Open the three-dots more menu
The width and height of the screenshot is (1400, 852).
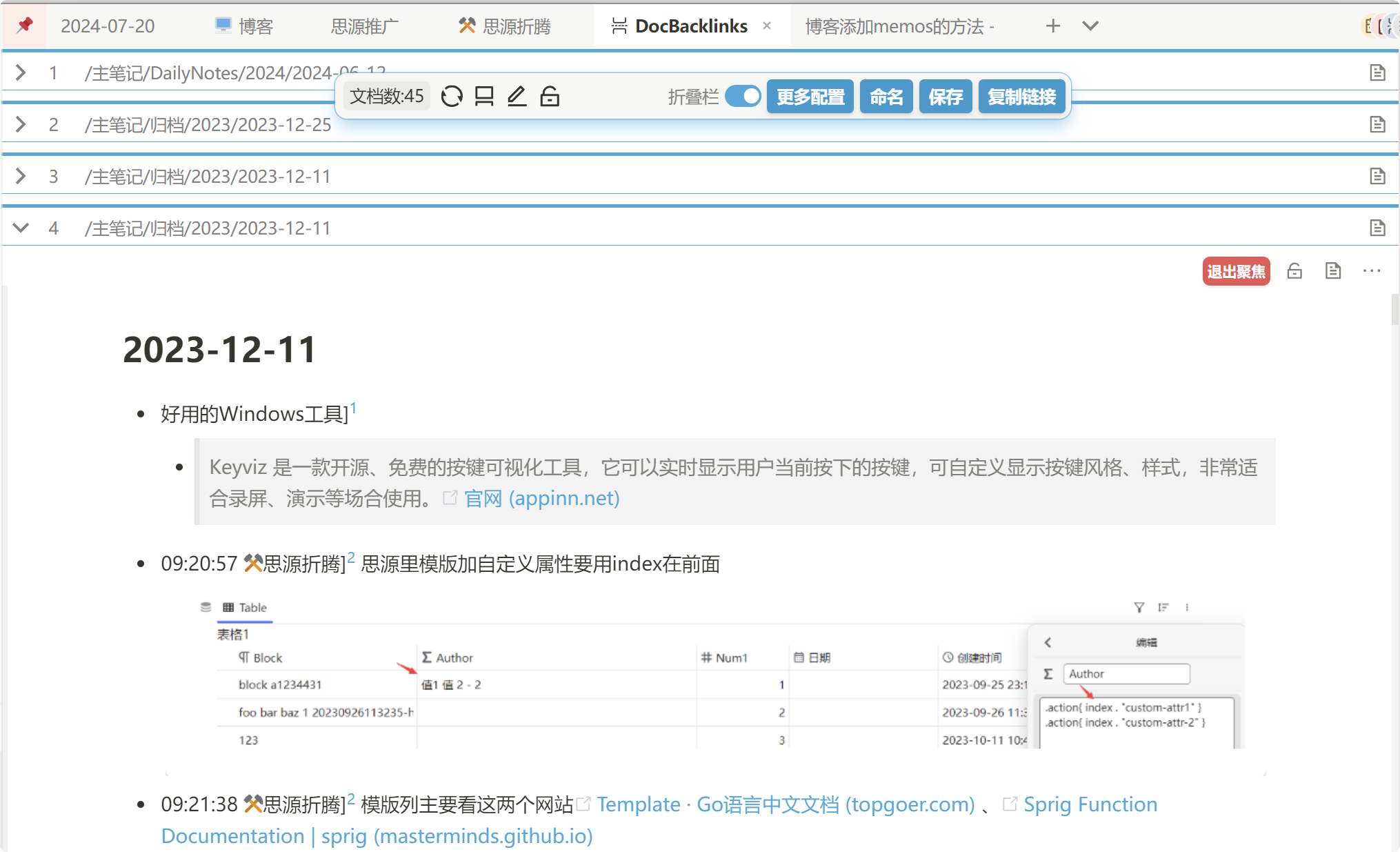point(1371,271)
